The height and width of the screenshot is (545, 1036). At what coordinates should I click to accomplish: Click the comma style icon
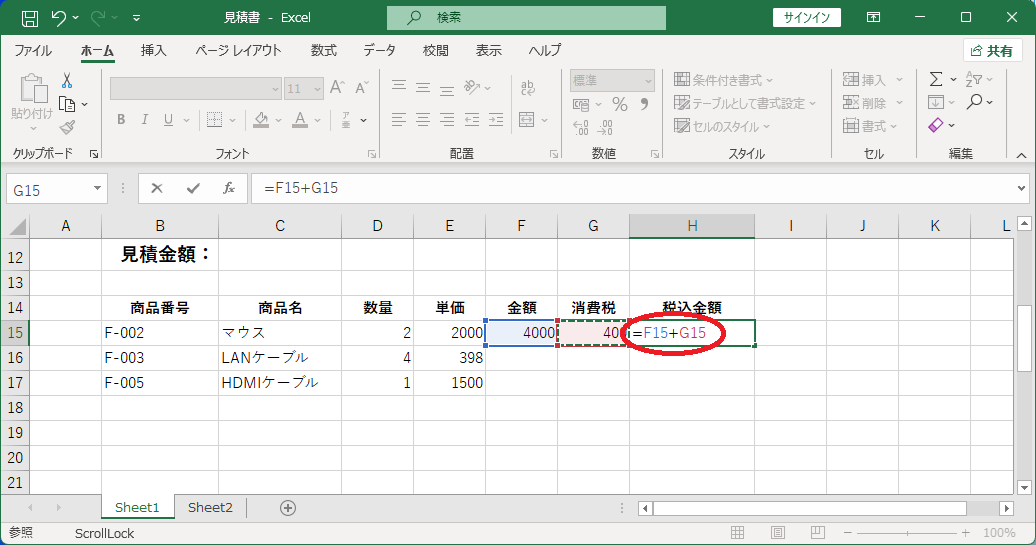[x=644, y=104]
